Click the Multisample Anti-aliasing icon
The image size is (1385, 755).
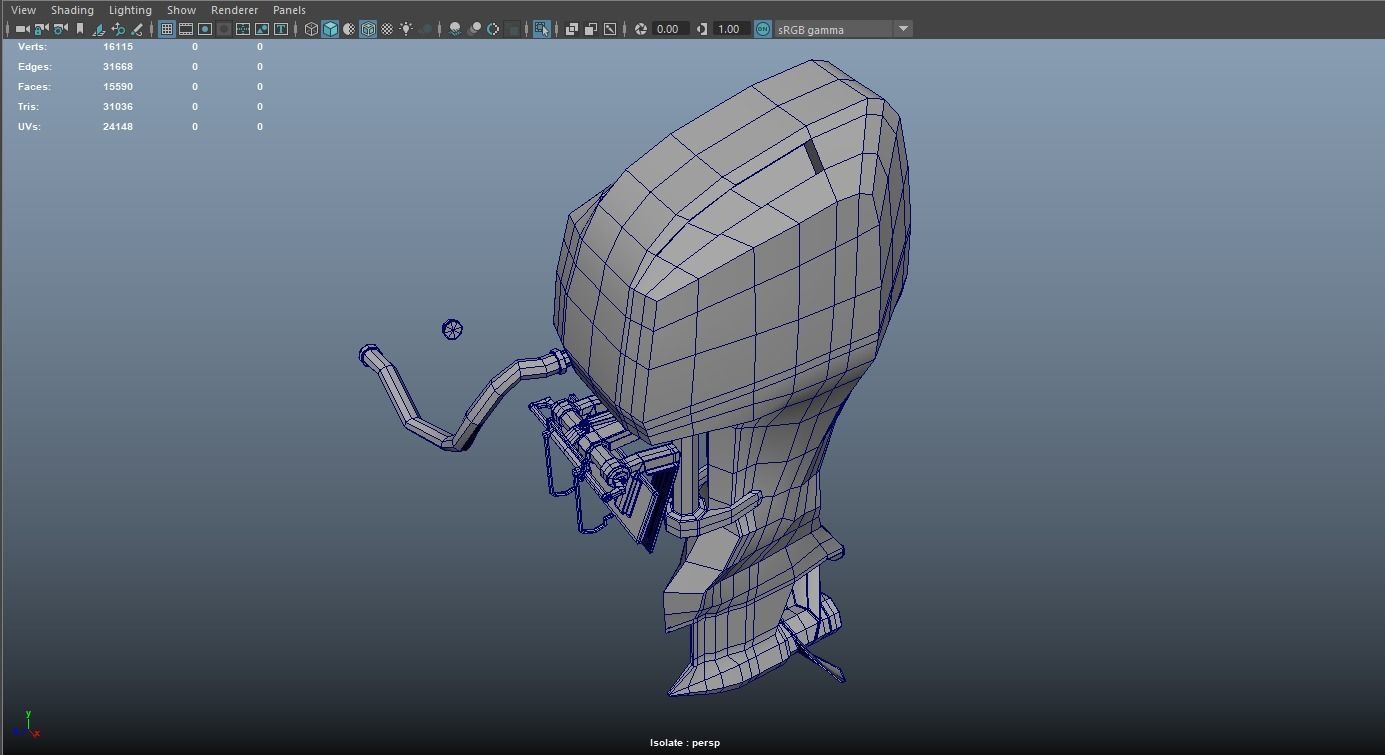point(493,29)
